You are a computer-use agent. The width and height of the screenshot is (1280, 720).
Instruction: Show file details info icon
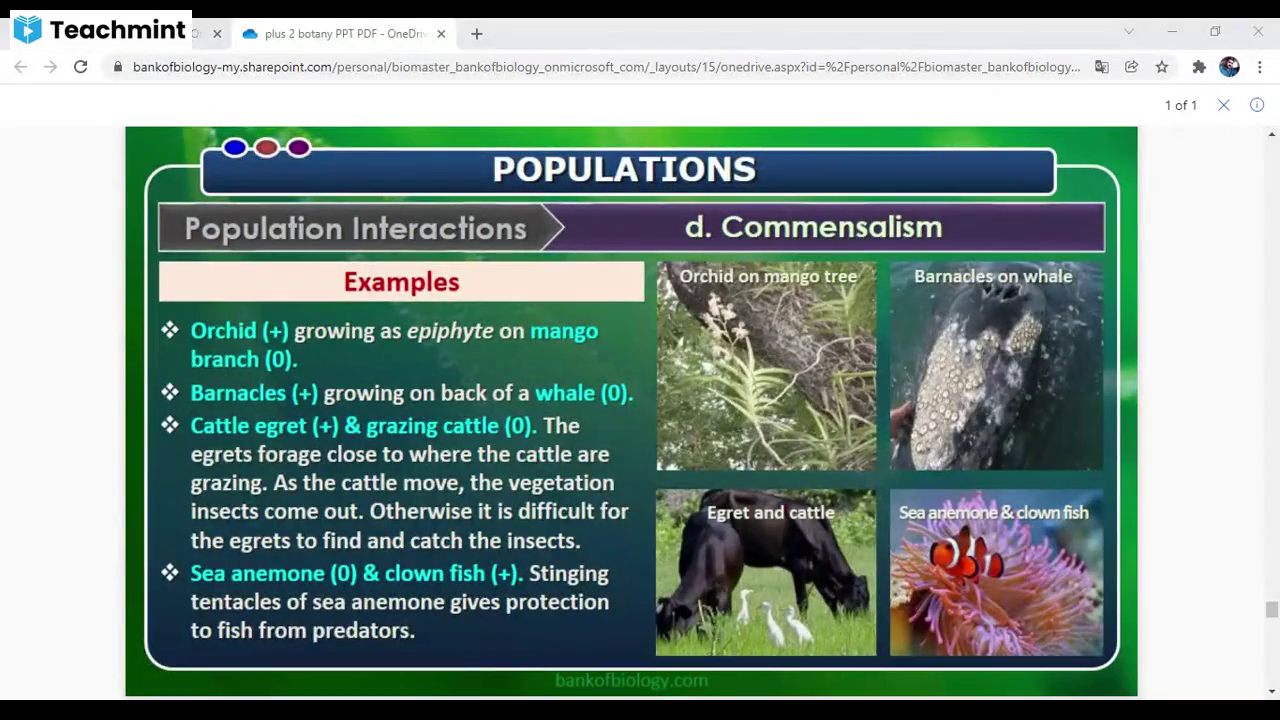(x=1257, y=105)
